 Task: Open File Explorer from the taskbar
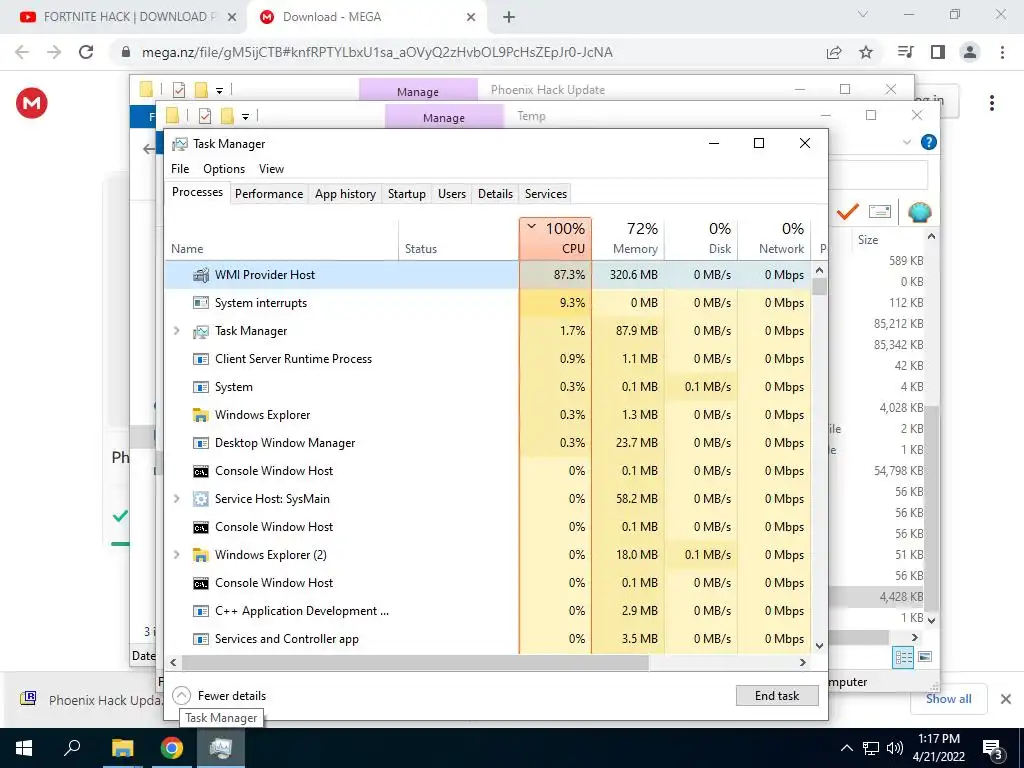tap(122, 748)
